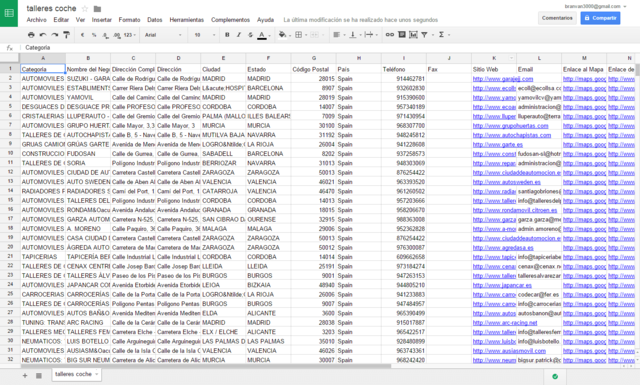640x385 pixels.
Task: Click the last modification status text
Action: [360, 20]
